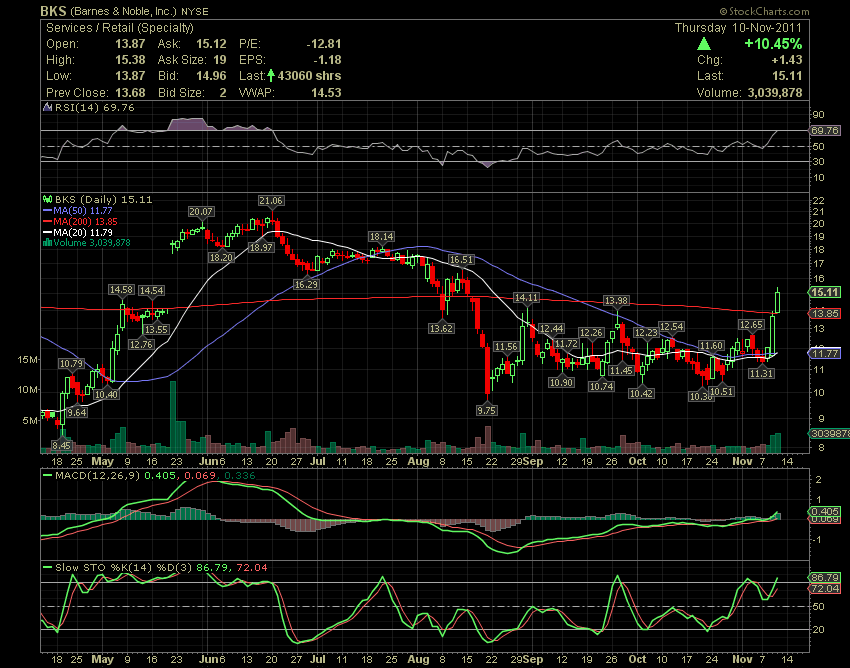The image size is (850, 668).
Task: Click the 14.58 price annotation
Action: pos(121,290)
